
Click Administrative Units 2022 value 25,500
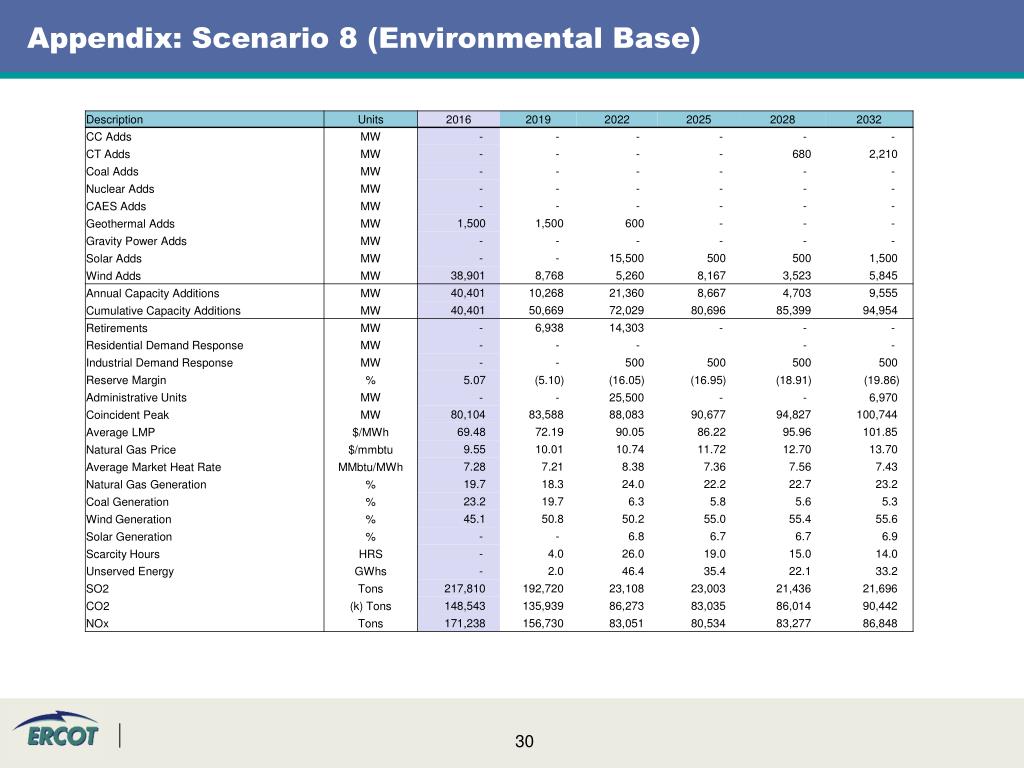pos(626,397)
